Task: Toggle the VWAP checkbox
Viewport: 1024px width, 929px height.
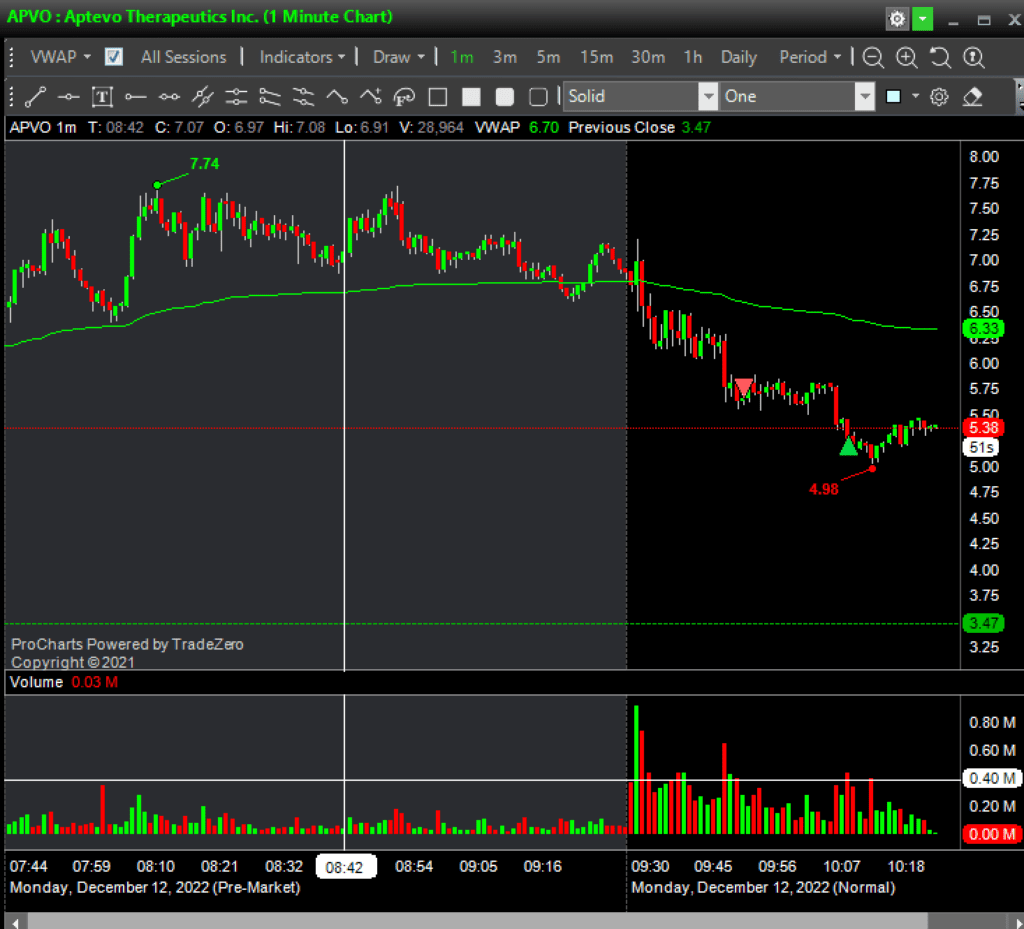Action: [x=114, y=57]
